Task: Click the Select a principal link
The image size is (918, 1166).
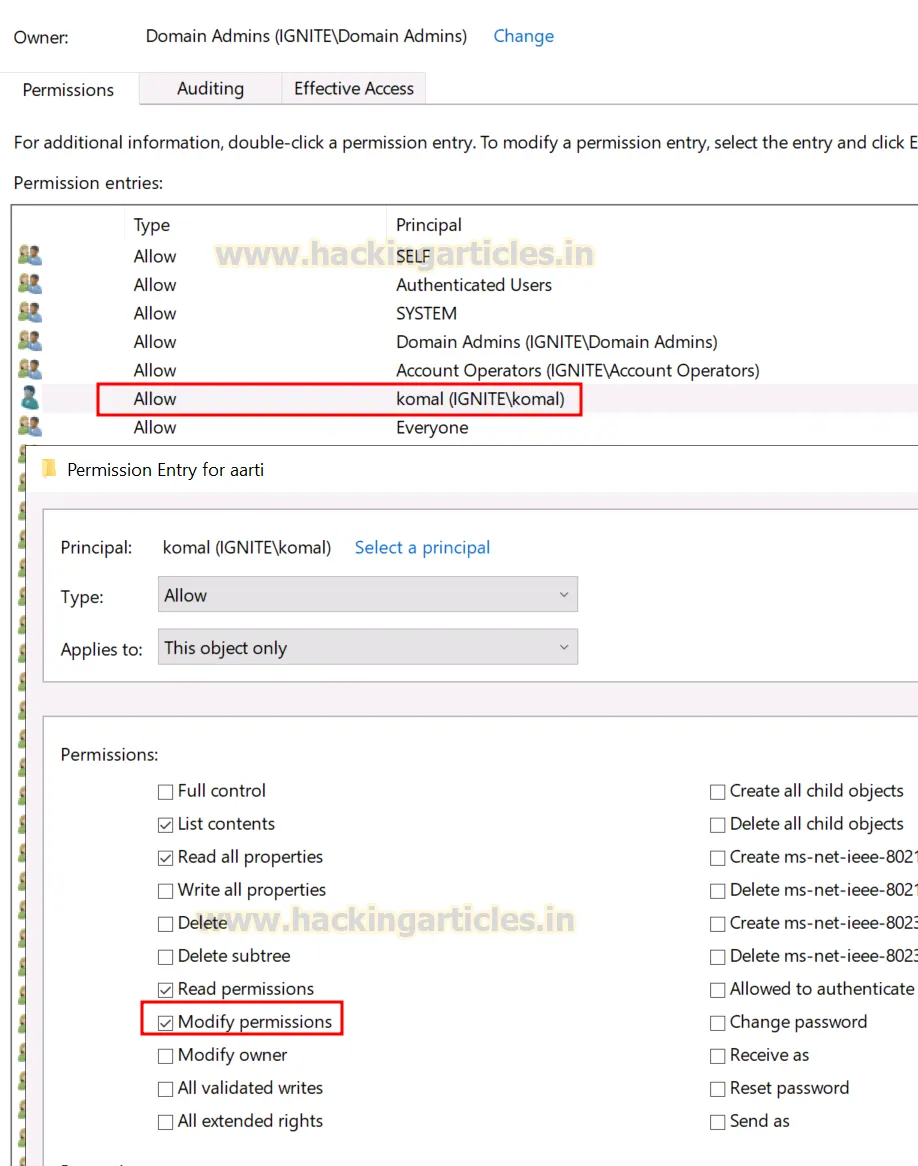Action: [x=422, y=547]
